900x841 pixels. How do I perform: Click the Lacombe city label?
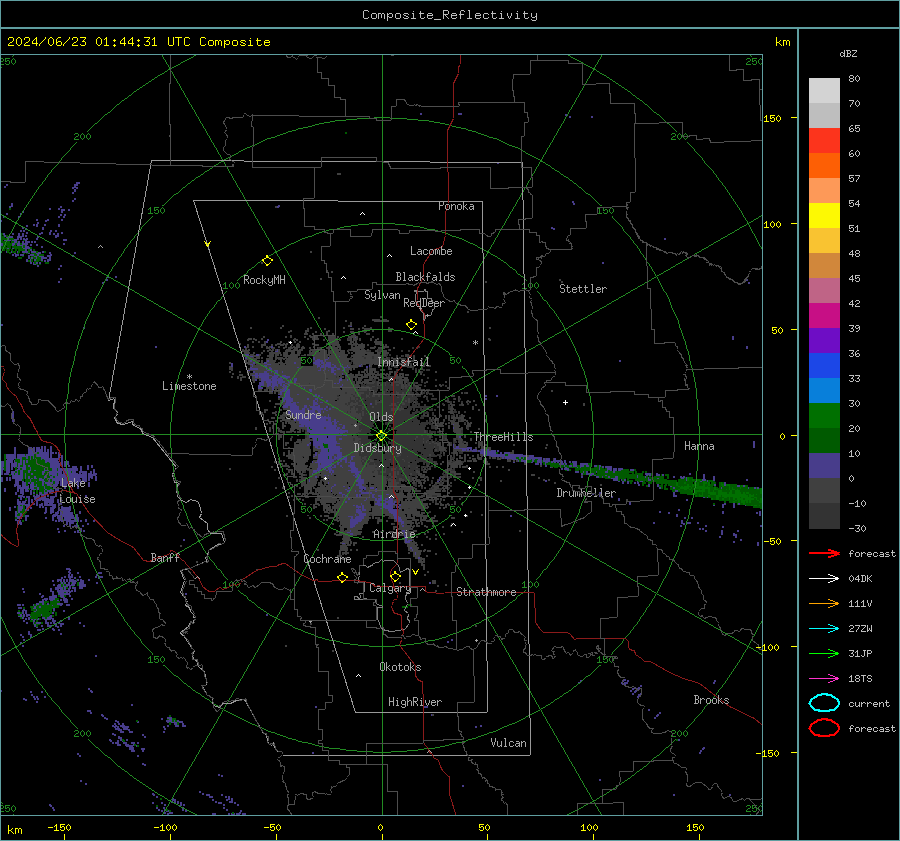click(431, 251)
